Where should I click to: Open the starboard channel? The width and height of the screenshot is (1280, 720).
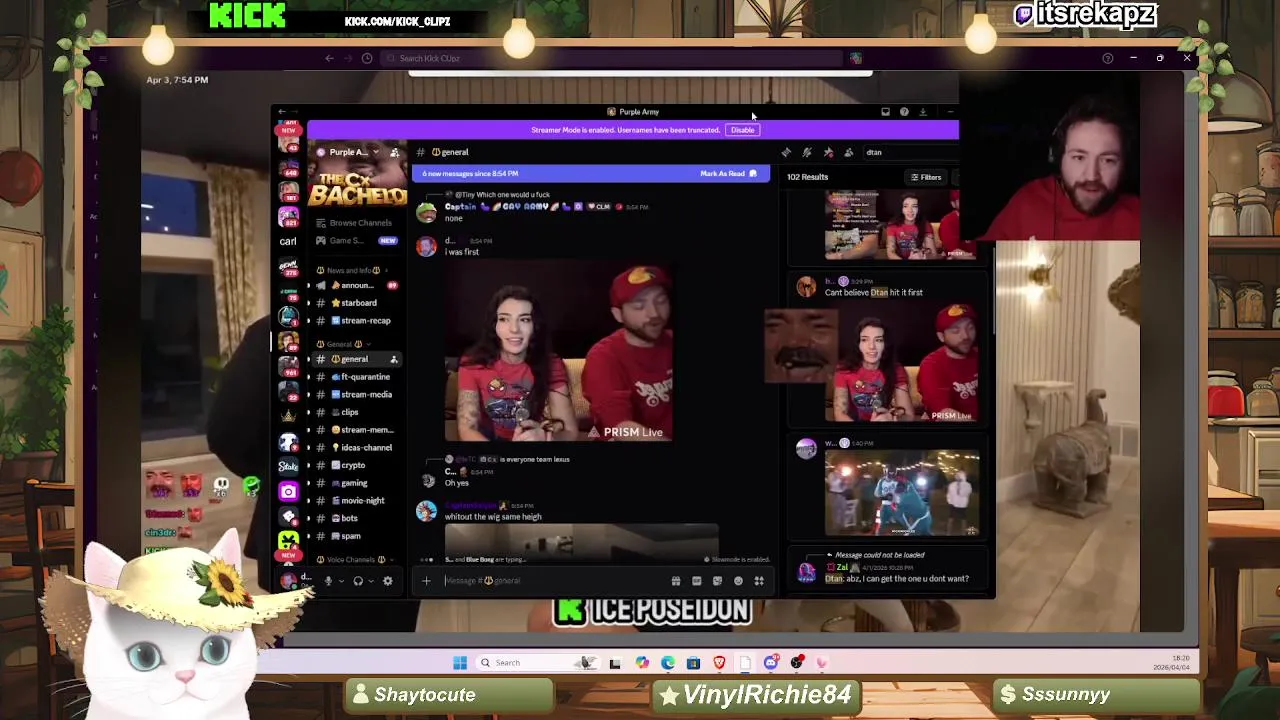(355, 303)
